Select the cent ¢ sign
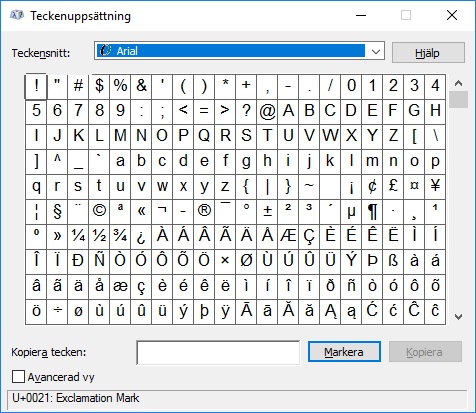Screen dimensions: 476x413 coord(372,187)
